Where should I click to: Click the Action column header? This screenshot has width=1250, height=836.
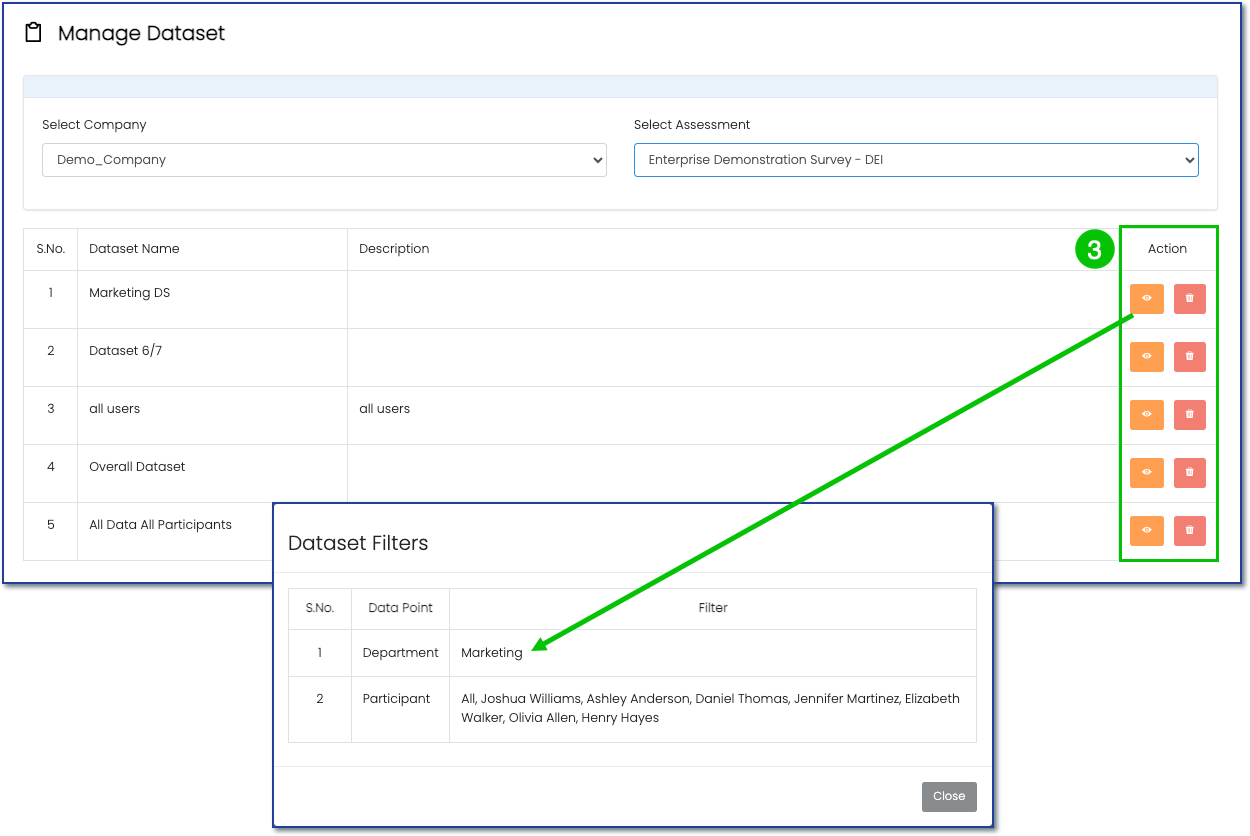click(1167, 249)
